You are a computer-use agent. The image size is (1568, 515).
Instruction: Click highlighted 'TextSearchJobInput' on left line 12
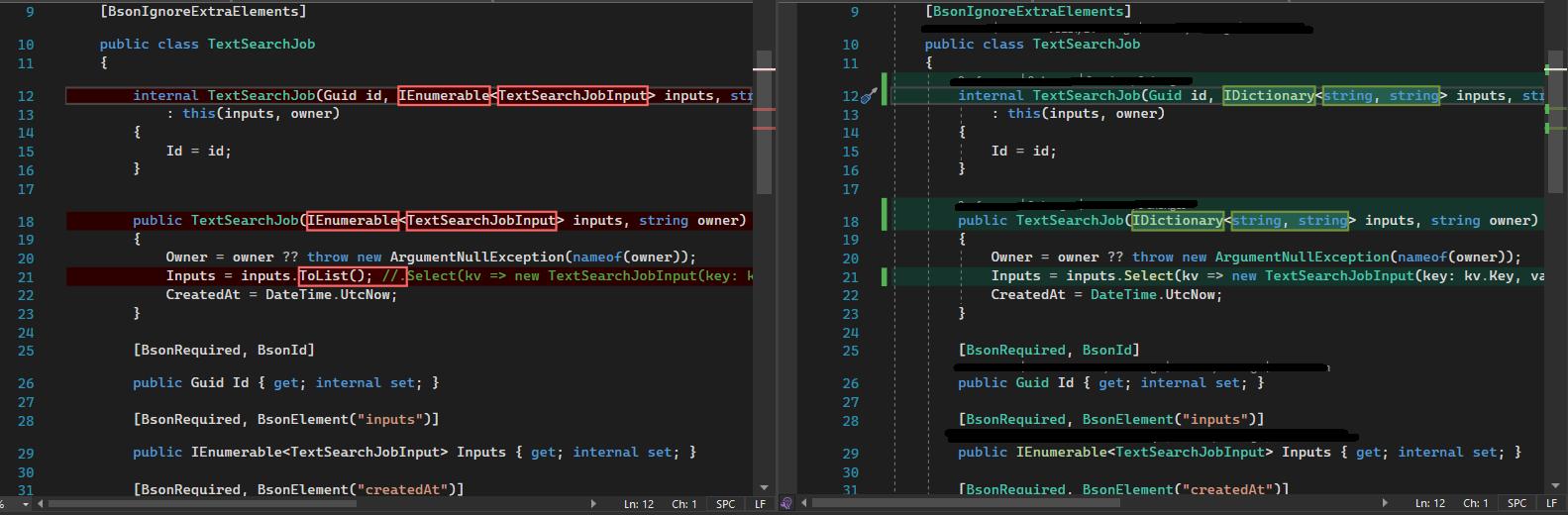coord(574,96)
